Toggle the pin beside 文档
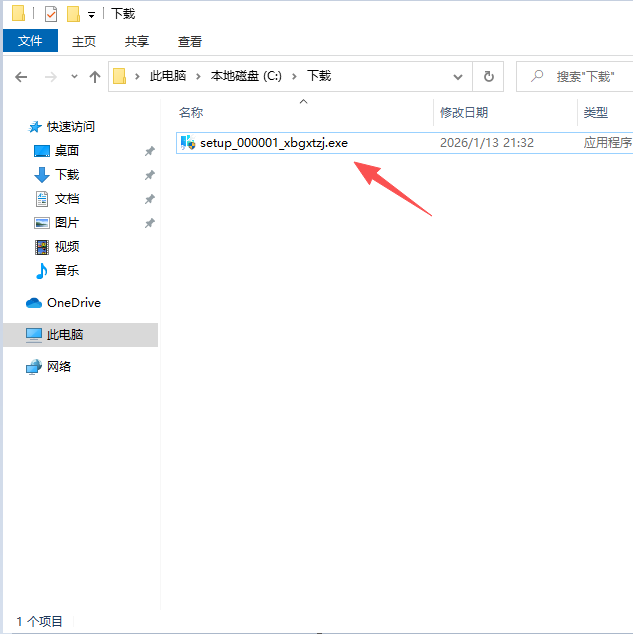Image resolution: width=633 pixels, height=634 pixels. pos(149,199)
